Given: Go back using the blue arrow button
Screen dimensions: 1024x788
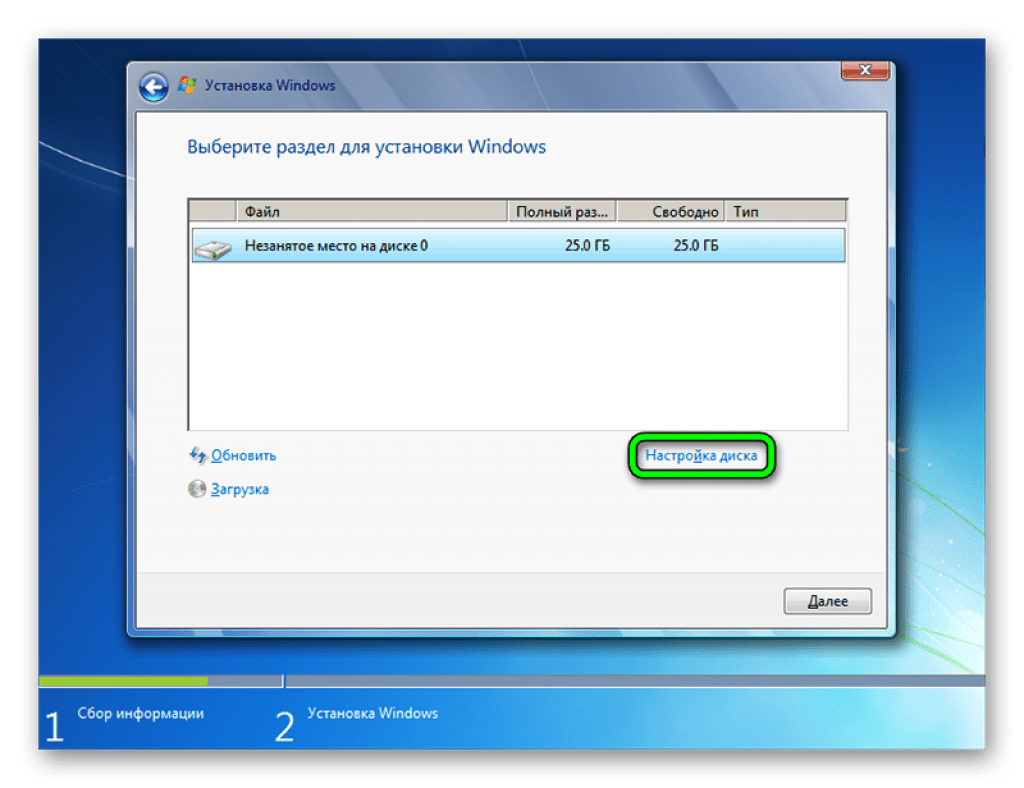Looking at the screenshot, I should click(154, 87).
